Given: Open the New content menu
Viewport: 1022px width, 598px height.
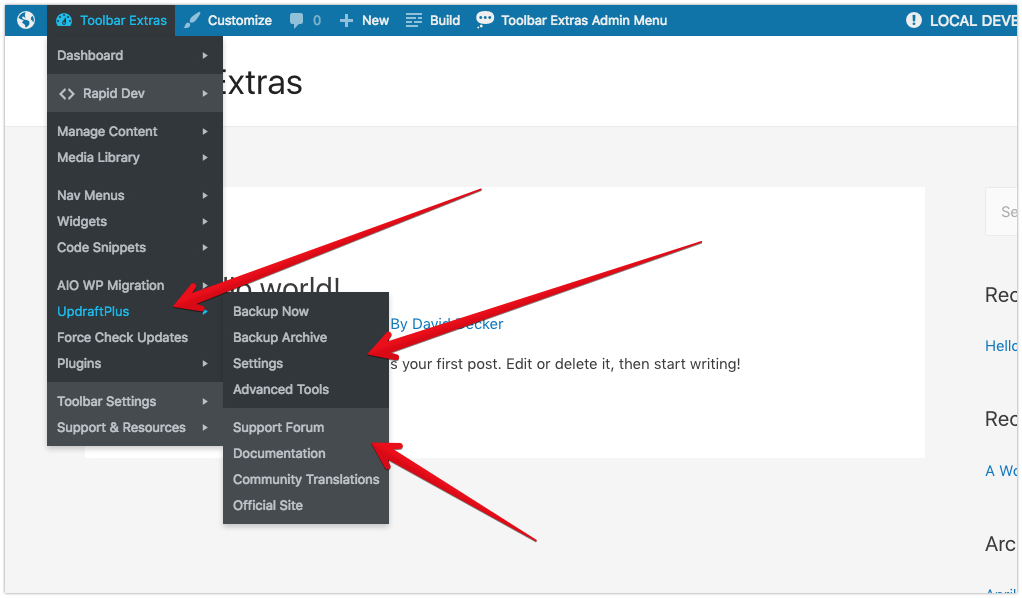Looking at the screenshot, I should (364, 20).
